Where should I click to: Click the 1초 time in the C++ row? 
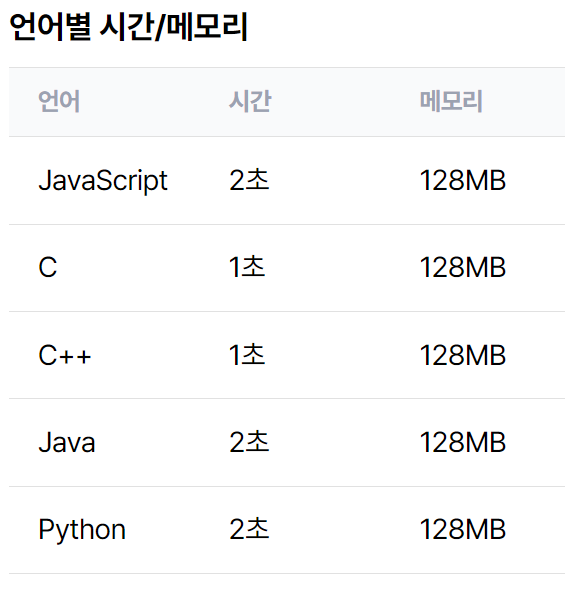[x=247, y=355]
